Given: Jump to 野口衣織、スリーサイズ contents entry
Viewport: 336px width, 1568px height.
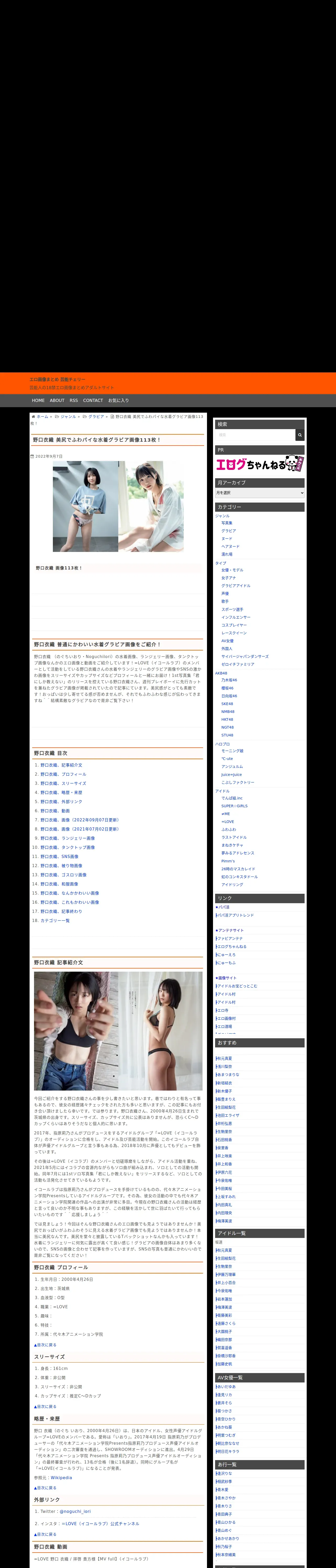Looking at the screenshot, I should tap(63, 783).
